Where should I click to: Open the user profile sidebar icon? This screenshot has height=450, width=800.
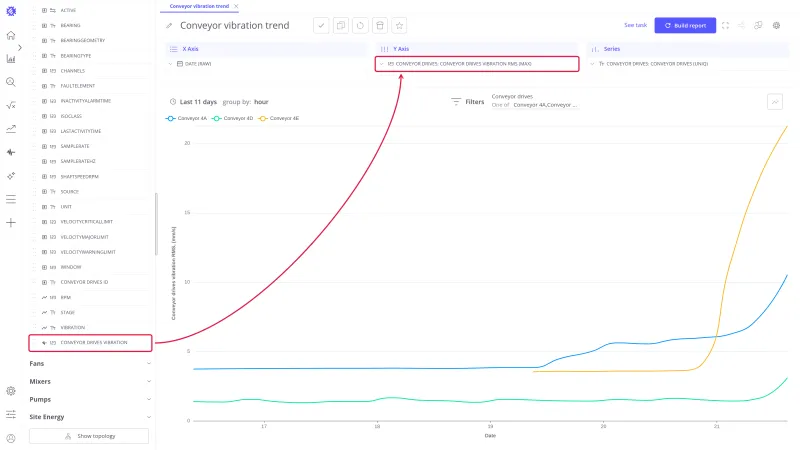(x=11, y=438)
